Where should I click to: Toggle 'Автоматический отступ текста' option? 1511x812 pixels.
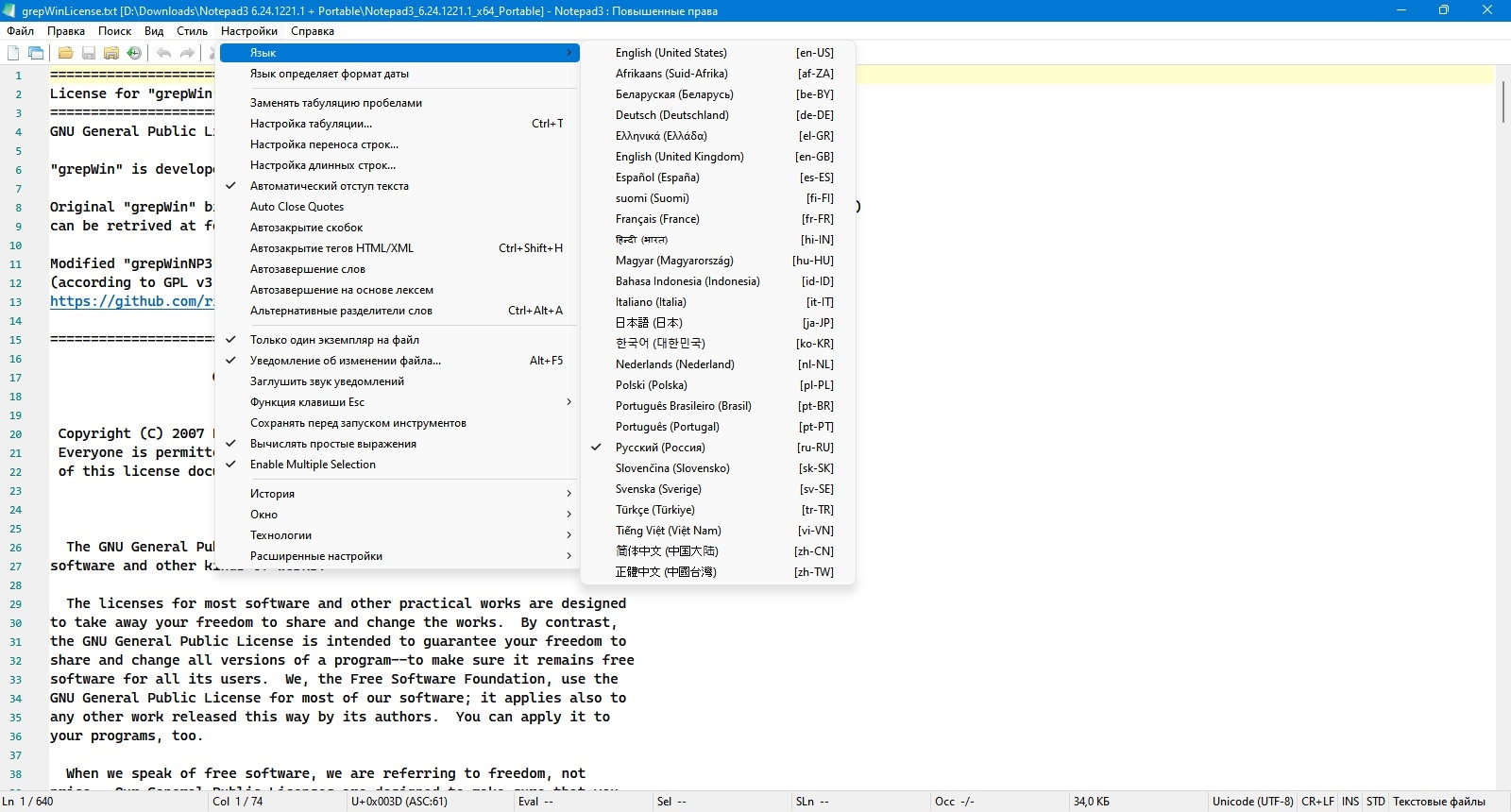(398, 186)
